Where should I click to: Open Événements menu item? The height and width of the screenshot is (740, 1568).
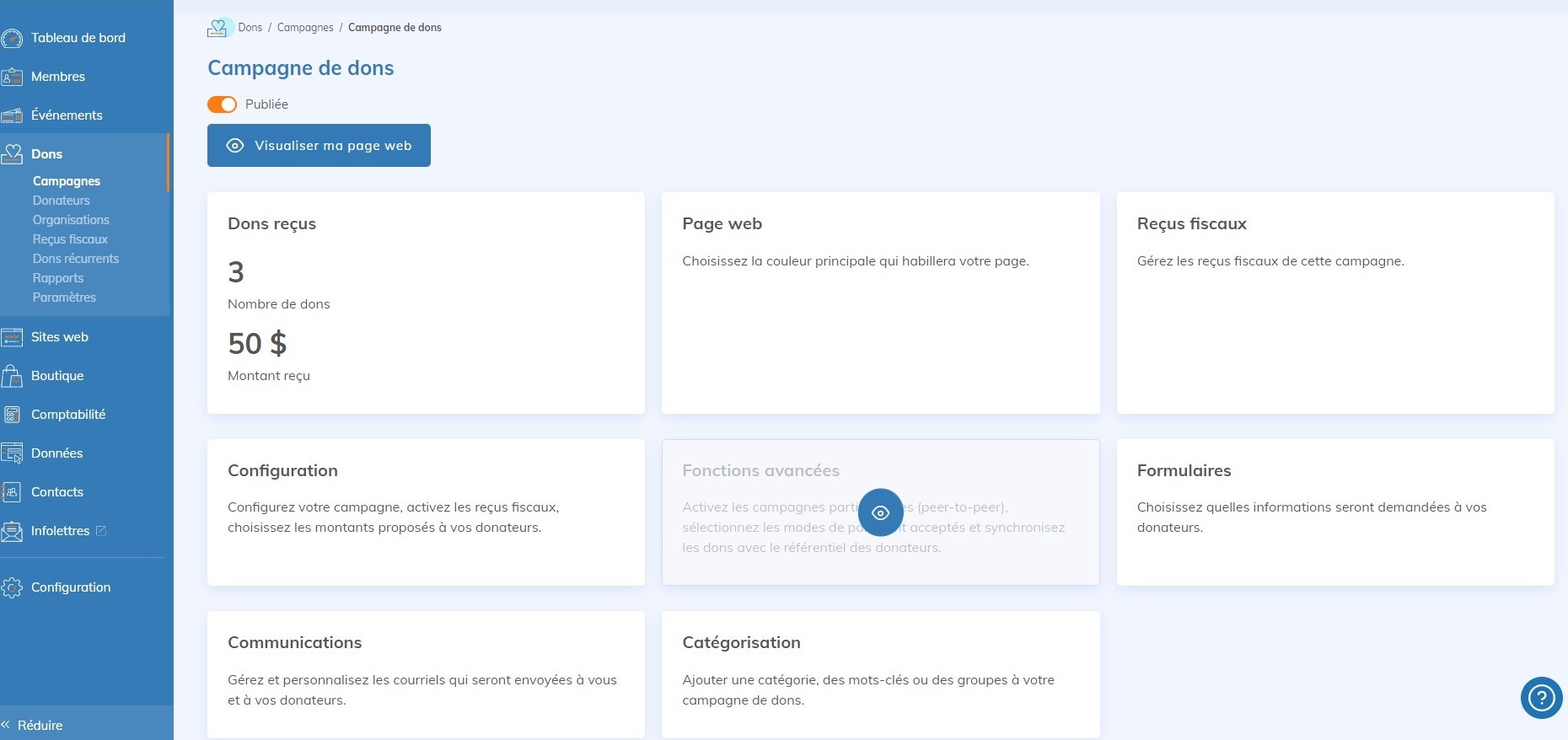pos(67,115)
